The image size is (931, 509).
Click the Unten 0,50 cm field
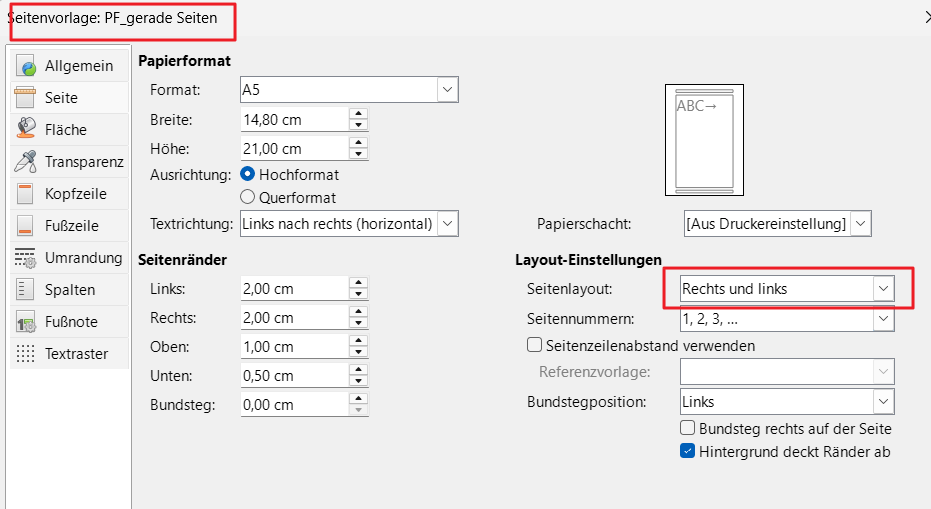coord(294,376)
